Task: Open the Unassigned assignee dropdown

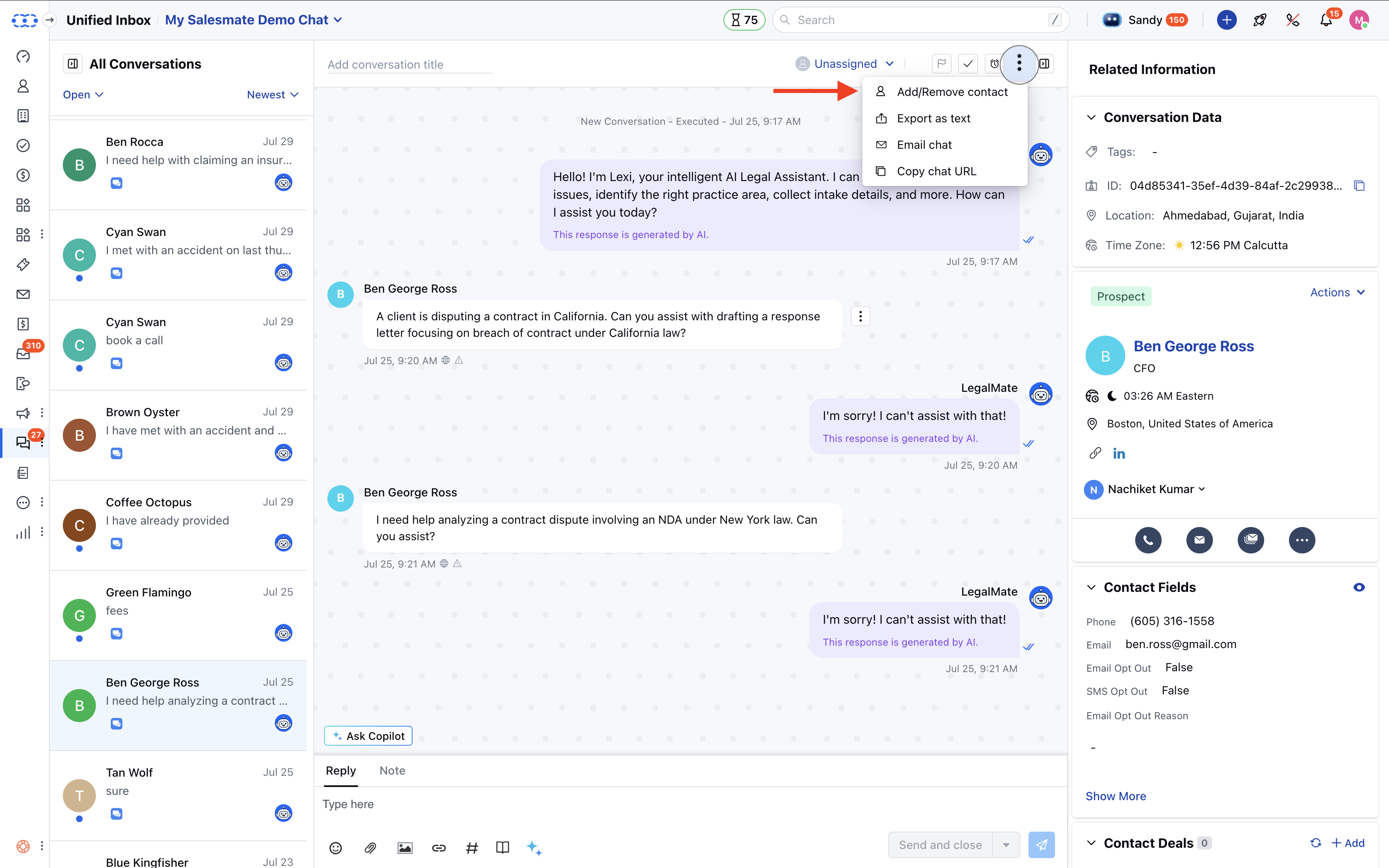Action: pyautogui.click(x=845, y=64)
